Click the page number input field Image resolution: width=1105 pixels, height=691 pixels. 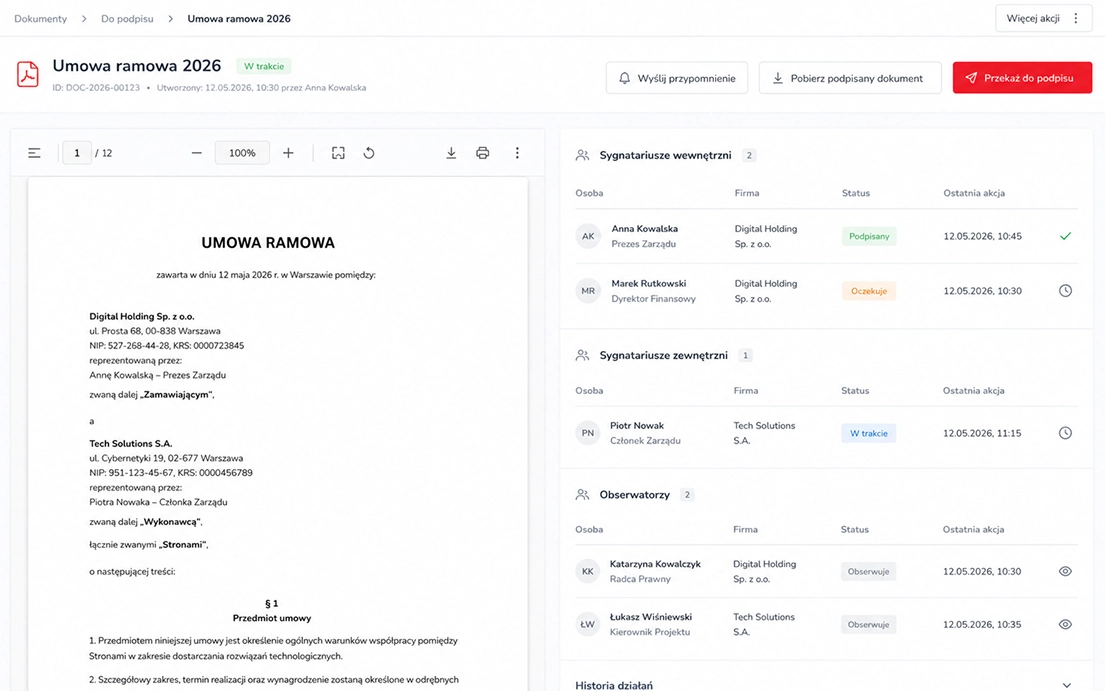(77, 153)
